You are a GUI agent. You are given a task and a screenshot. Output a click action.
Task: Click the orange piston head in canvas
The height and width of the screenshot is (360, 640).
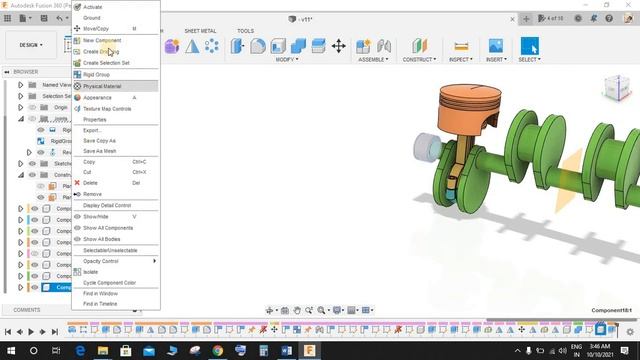tap(468, 110)
